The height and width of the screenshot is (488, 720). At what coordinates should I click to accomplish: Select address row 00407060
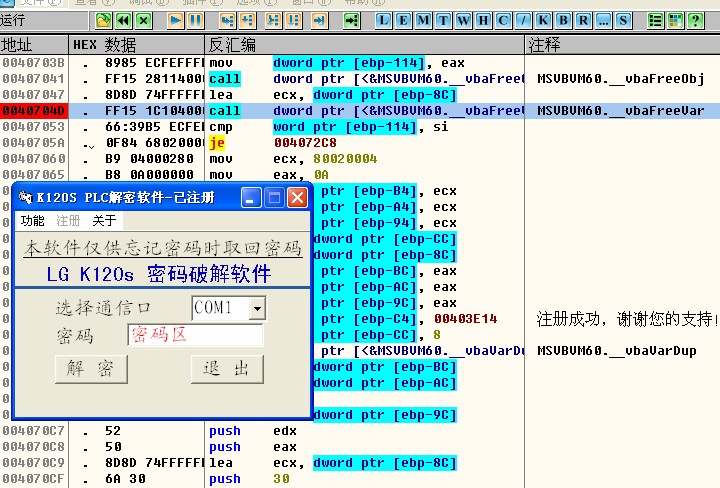tap(34, 159)
